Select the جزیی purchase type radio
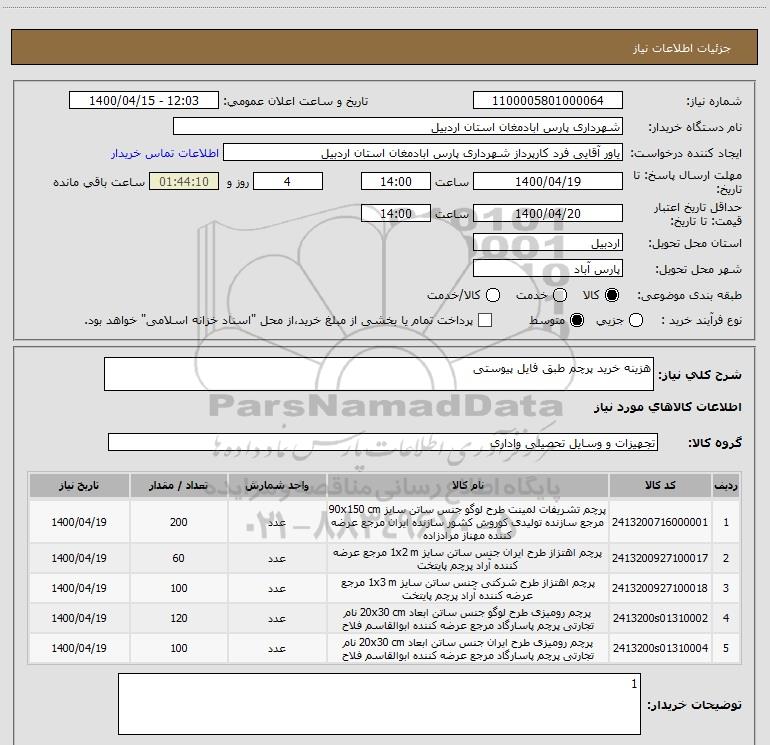 pos(635,320)
